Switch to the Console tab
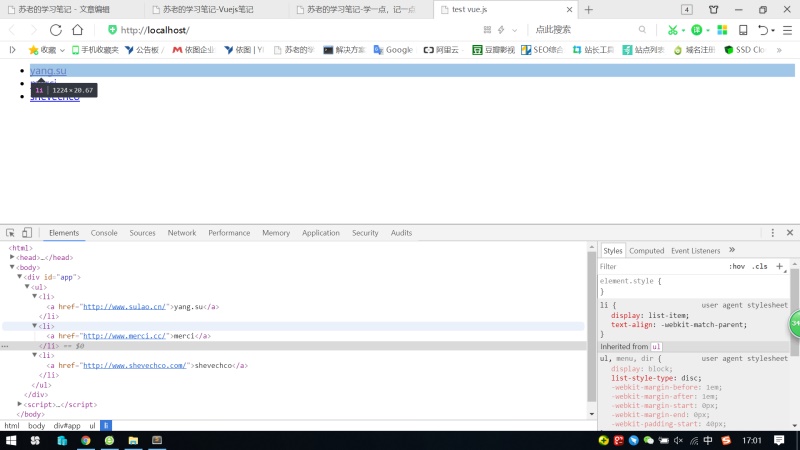This screenshot has height=450, width=800. (104, 233)
